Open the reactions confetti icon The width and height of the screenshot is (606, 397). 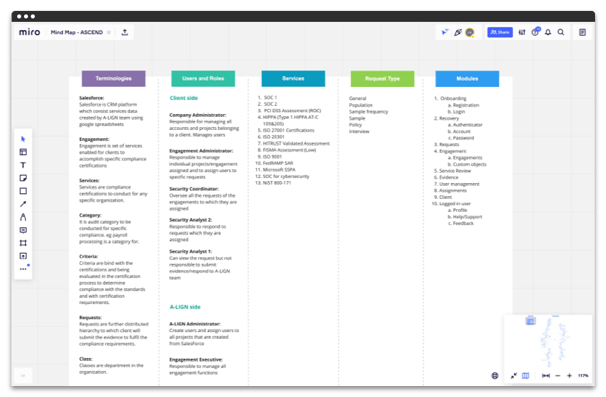[x=458, y=32]
